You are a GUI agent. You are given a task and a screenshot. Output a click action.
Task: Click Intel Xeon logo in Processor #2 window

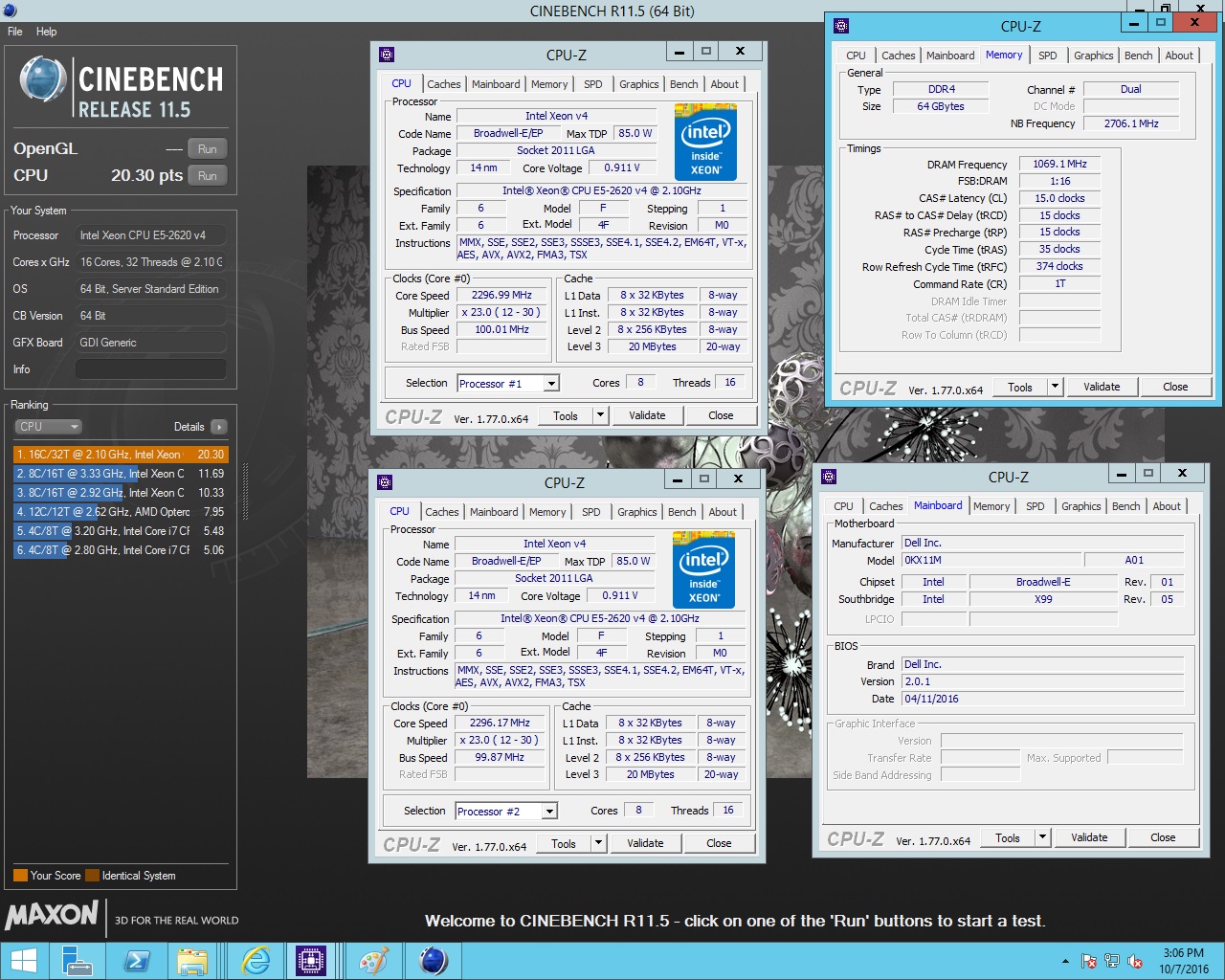pos(704,571)
